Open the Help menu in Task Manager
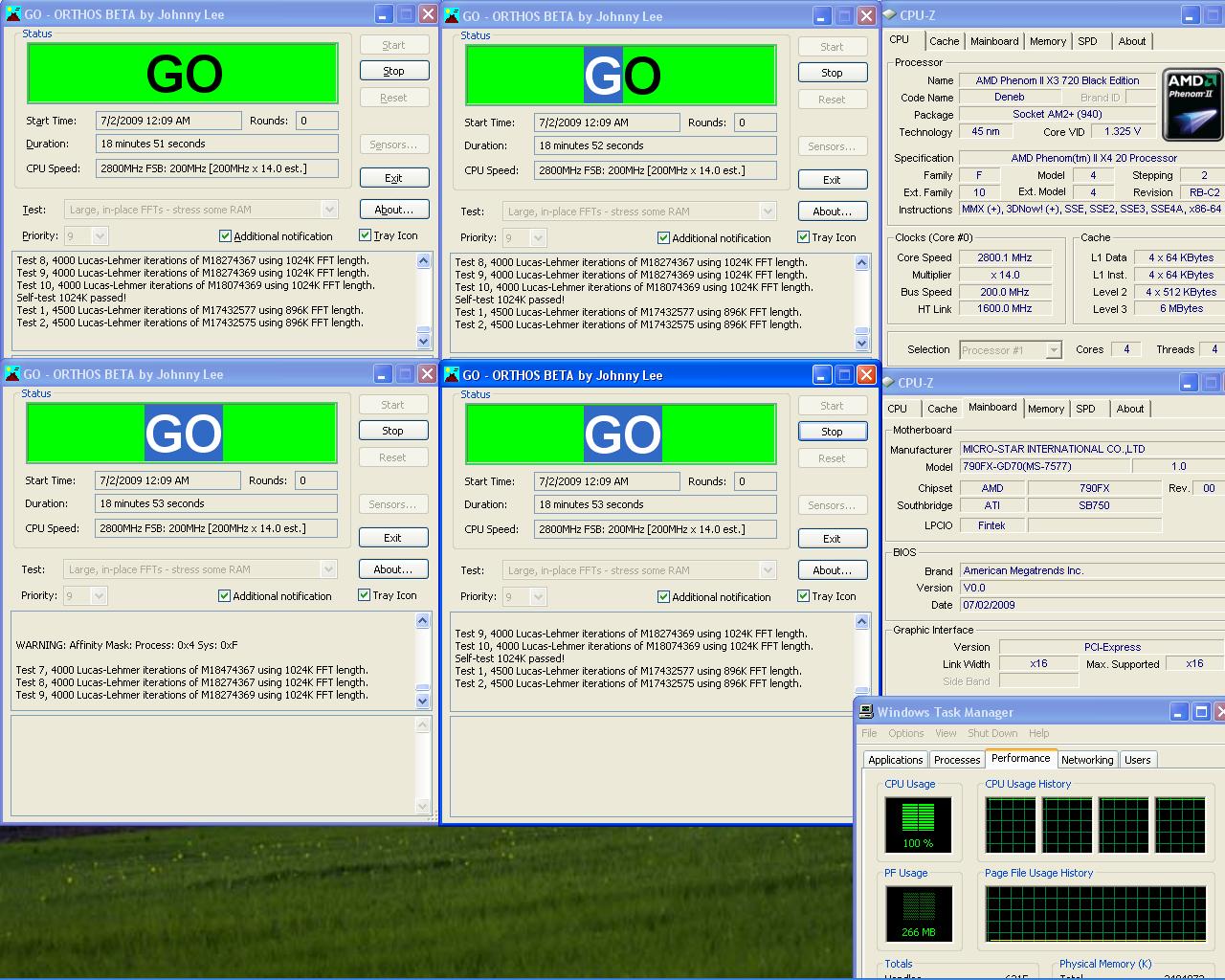 (x=1039, y=733)
